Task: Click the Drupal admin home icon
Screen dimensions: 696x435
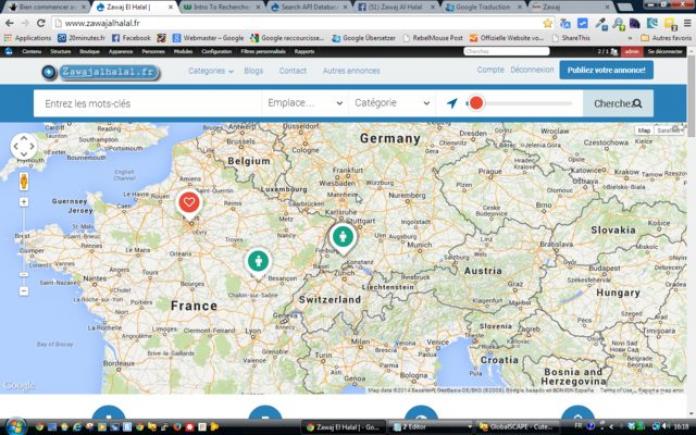Action: [8, 51]
